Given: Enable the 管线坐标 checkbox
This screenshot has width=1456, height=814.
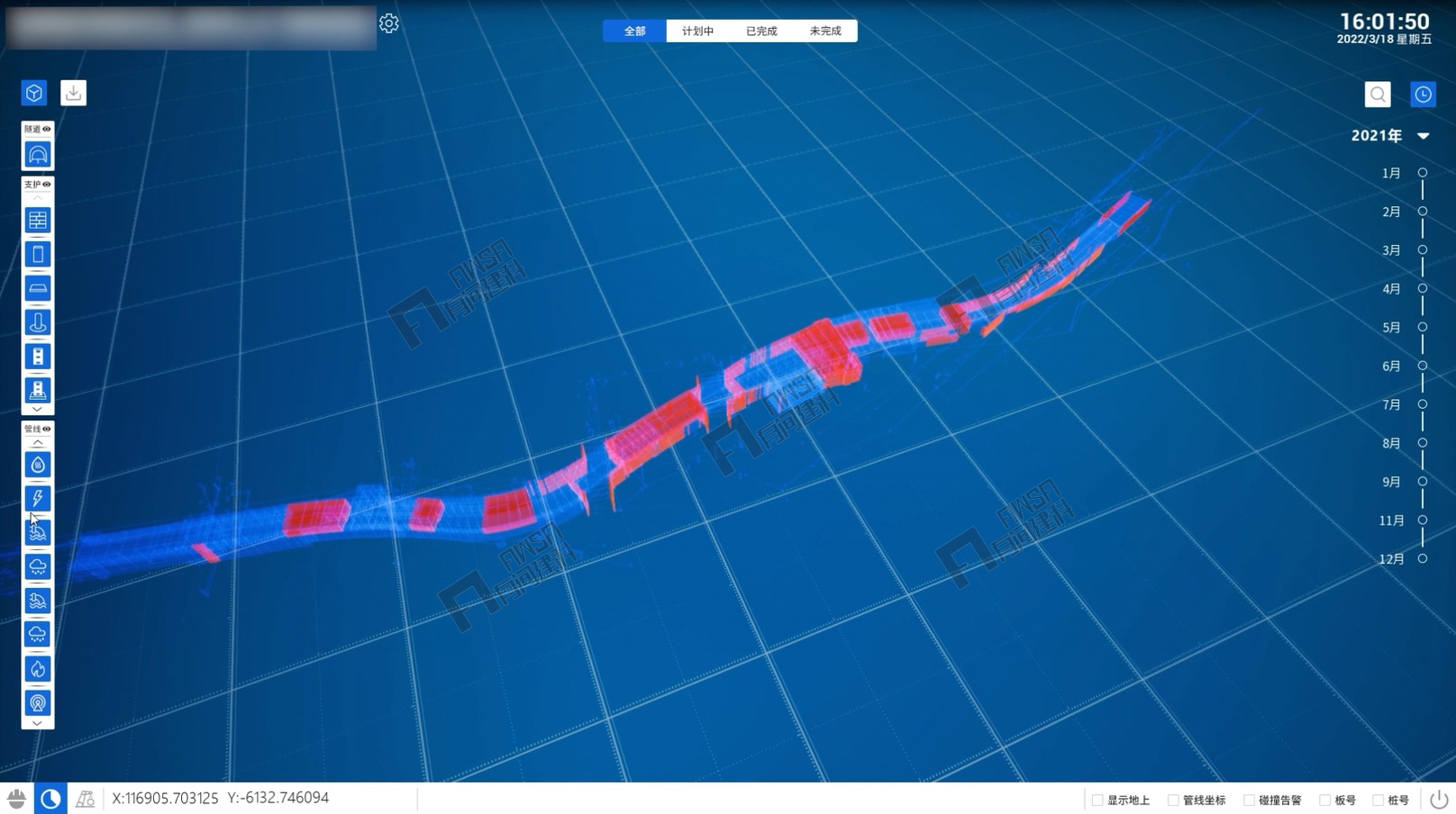Looking at the screenshot, I should pos(1173,800).
